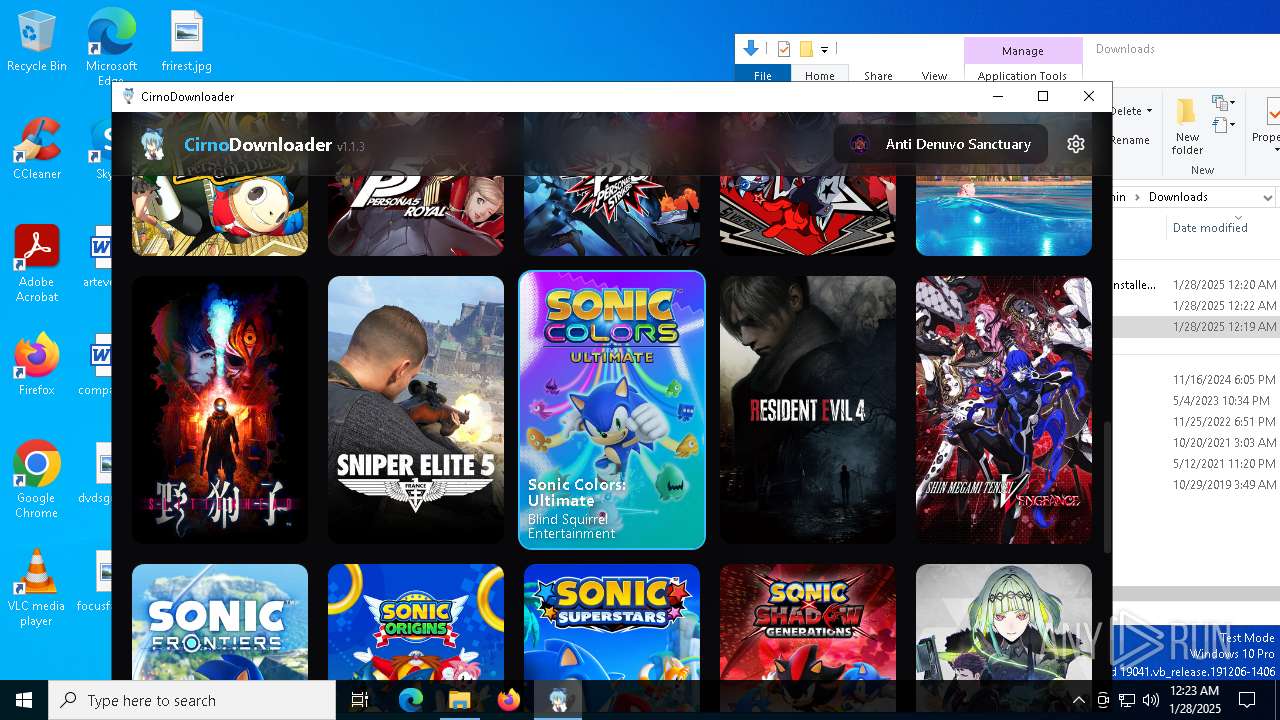Image resolution: width=1280 pixels, height=720 pixels.
Task: Open the Slitterhead game card
Action: (220, 410)
